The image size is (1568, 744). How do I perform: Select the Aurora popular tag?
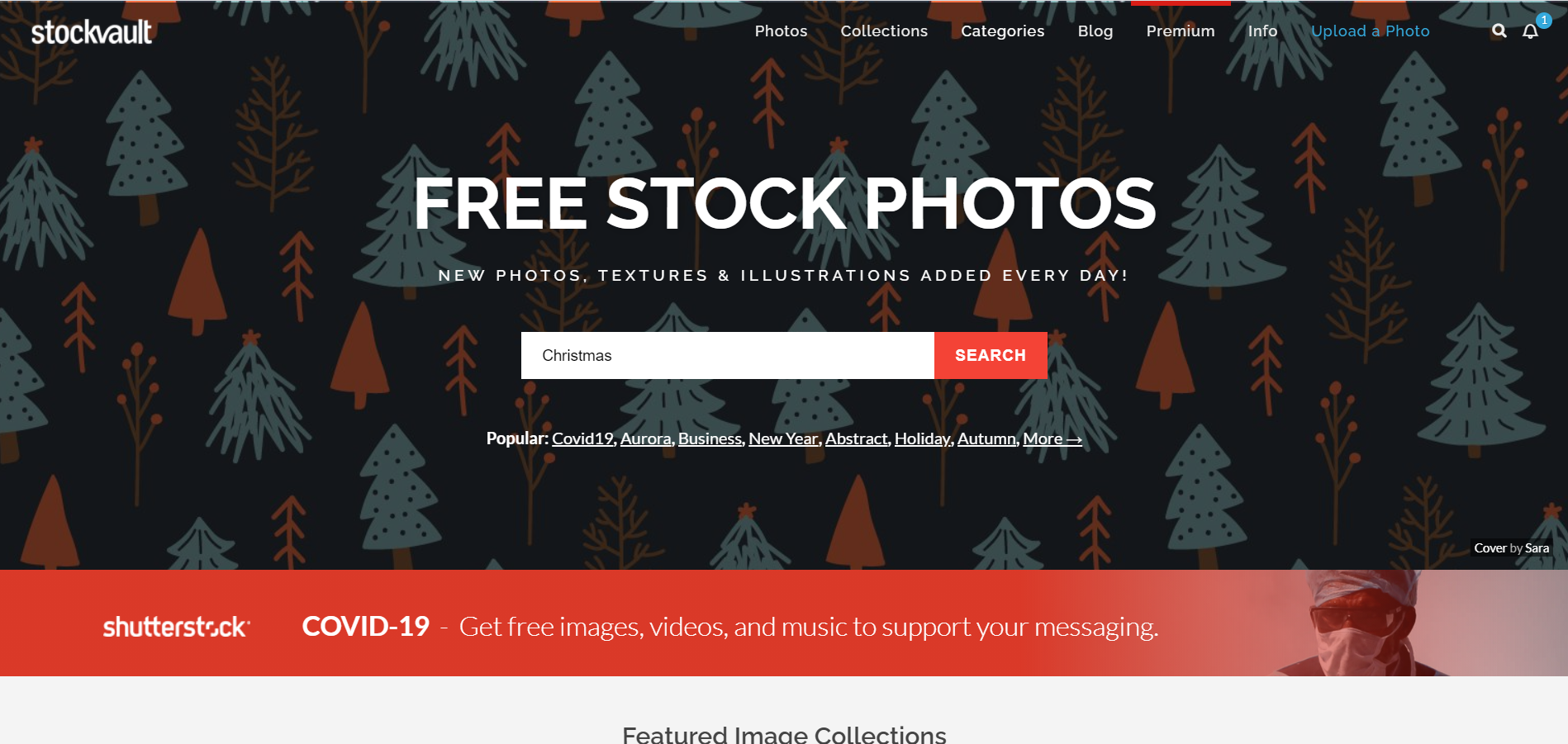[645, 438]
